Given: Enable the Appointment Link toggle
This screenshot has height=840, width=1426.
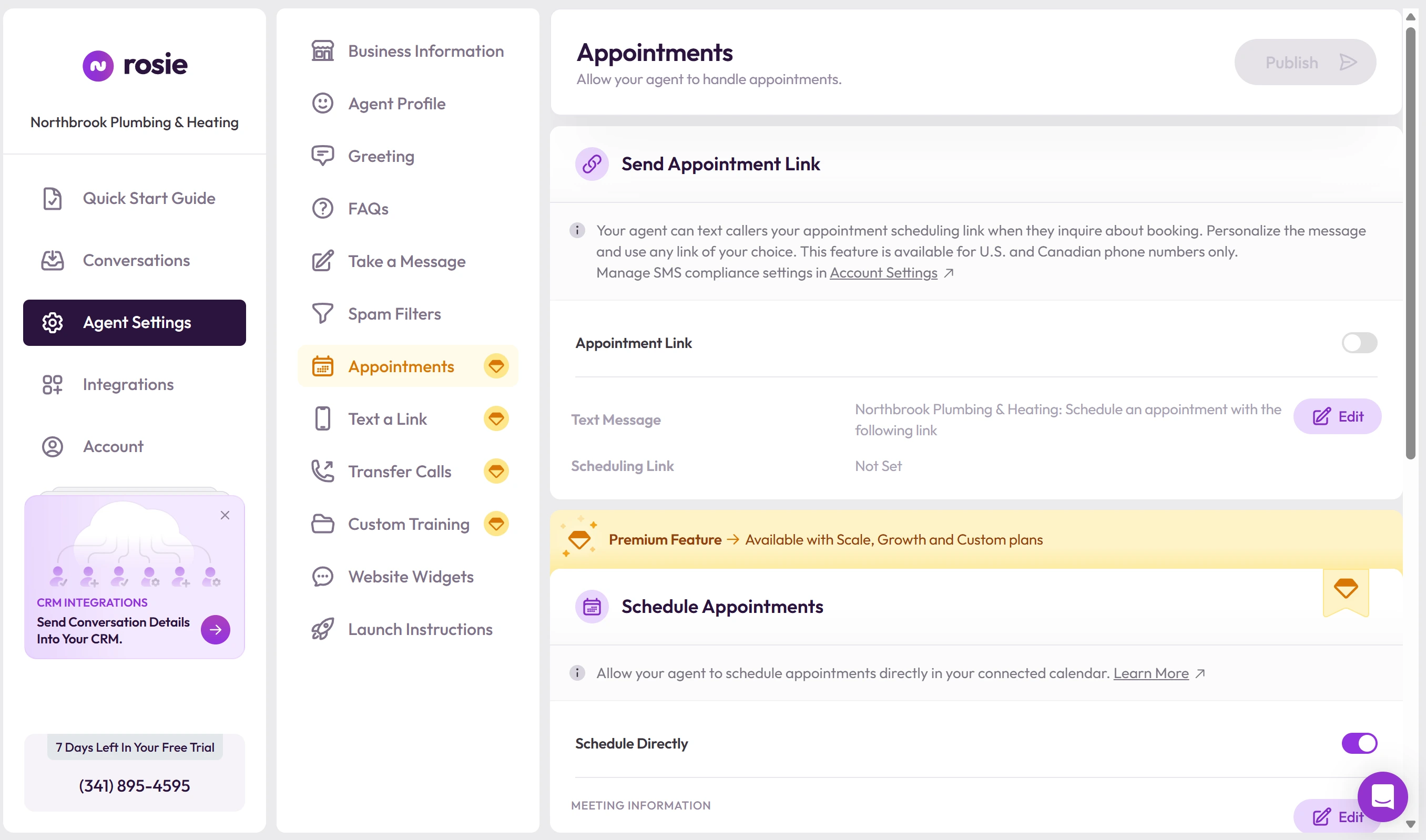Looking at the screenshot, I should [1359, 343].
